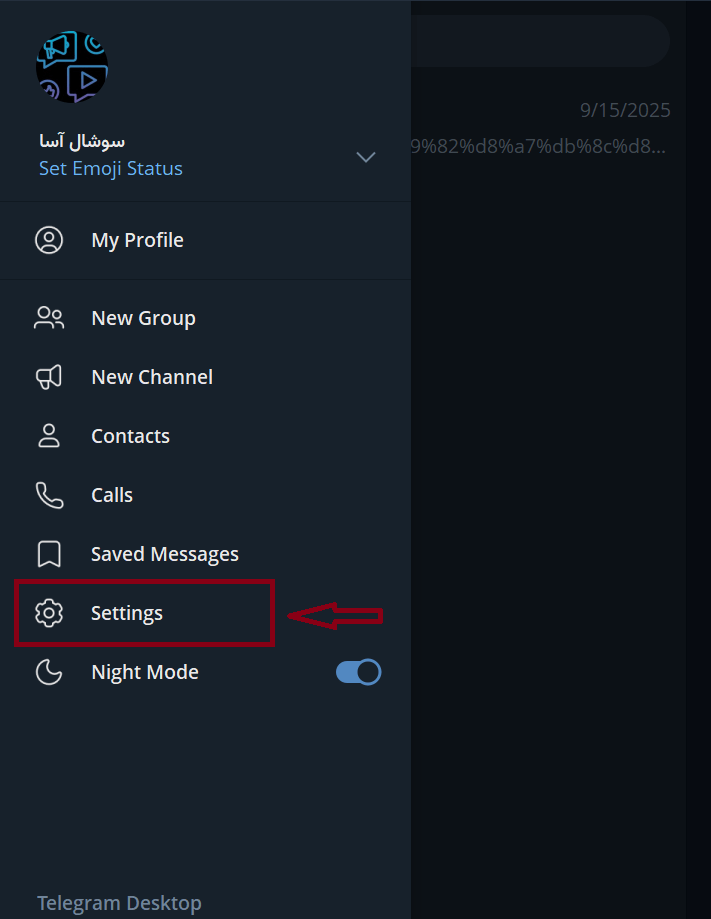
Task: Open the My Profile menu entry
Action: (137, 240)
